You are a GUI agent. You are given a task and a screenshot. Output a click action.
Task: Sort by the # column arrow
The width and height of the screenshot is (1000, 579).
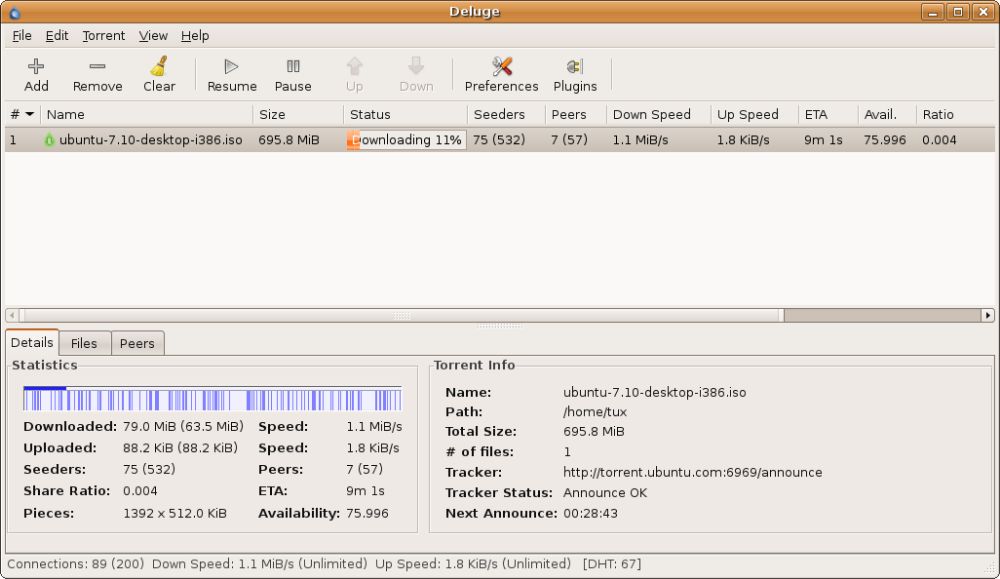click(x=29, y=114)
